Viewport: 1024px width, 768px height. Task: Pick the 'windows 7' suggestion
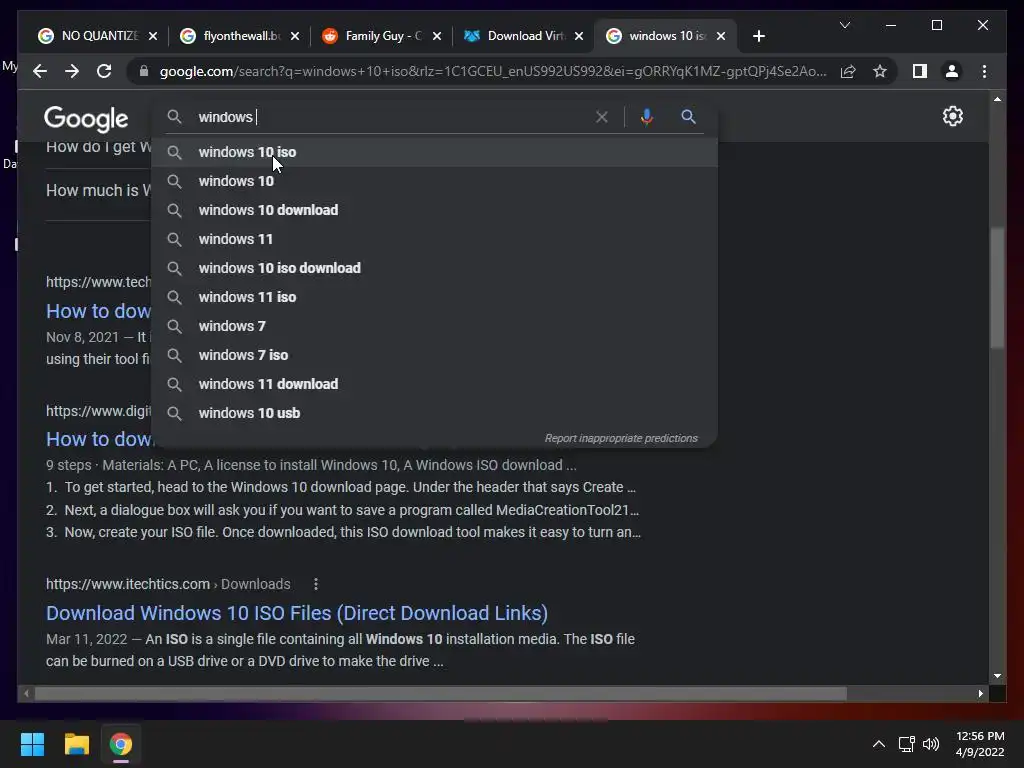point(434,326)
